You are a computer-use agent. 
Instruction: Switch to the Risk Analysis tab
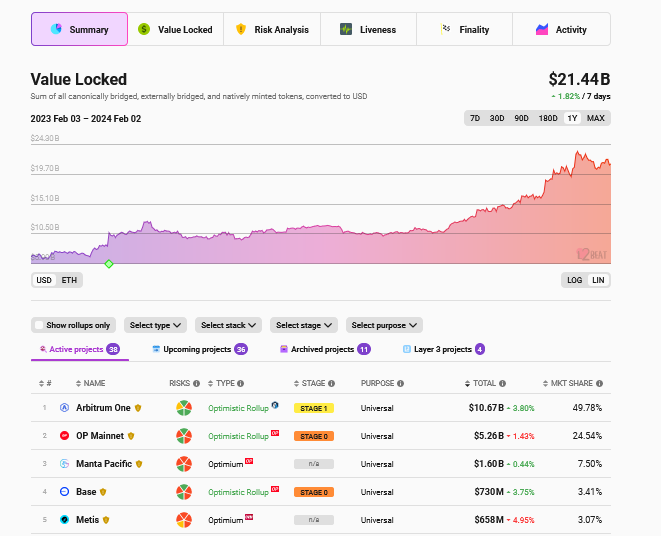pyautogui.click(x=272, y=30)
